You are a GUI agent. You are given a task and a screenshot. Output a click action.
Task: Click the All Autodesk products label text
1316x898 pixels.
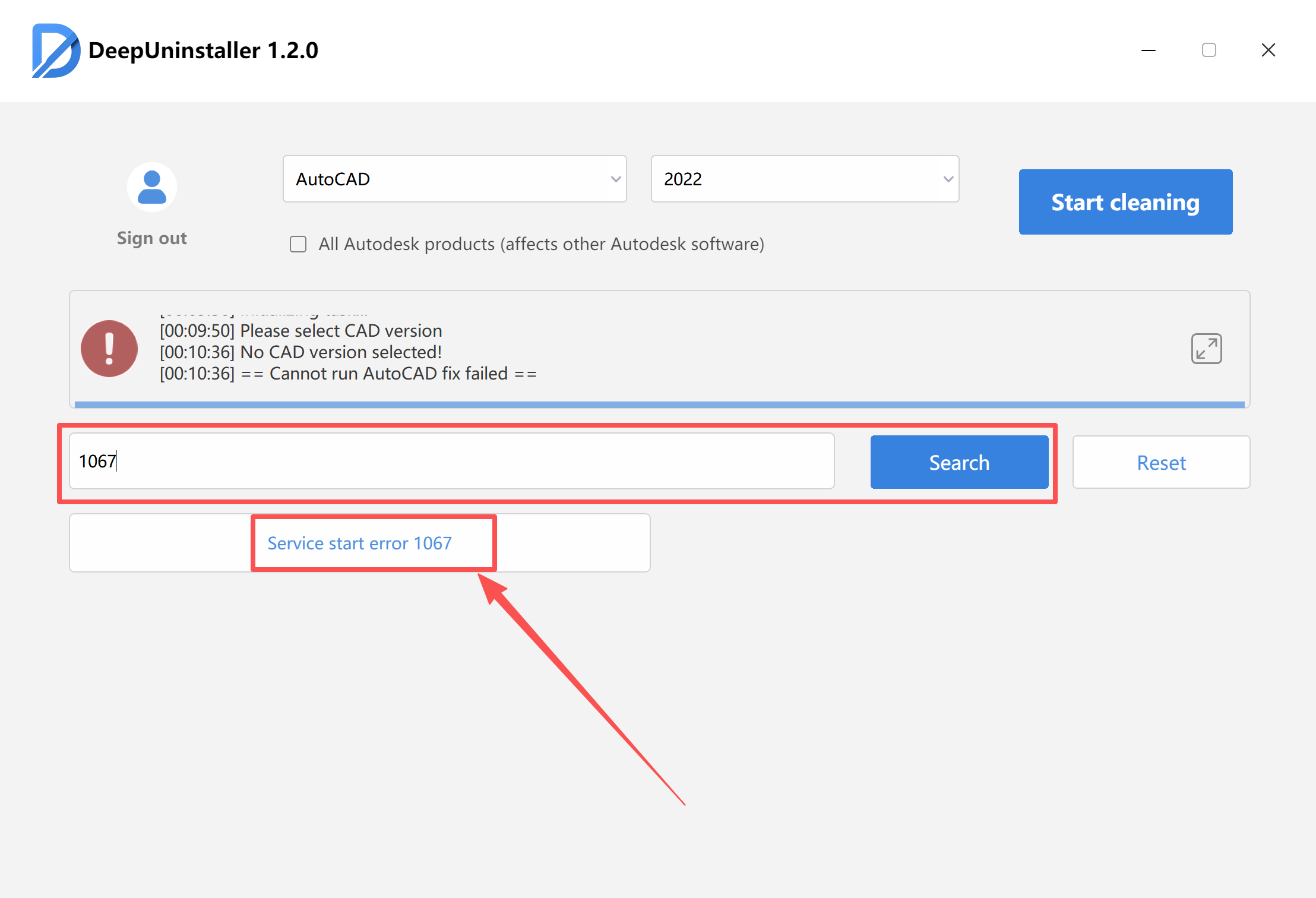[x=541, y=244]
